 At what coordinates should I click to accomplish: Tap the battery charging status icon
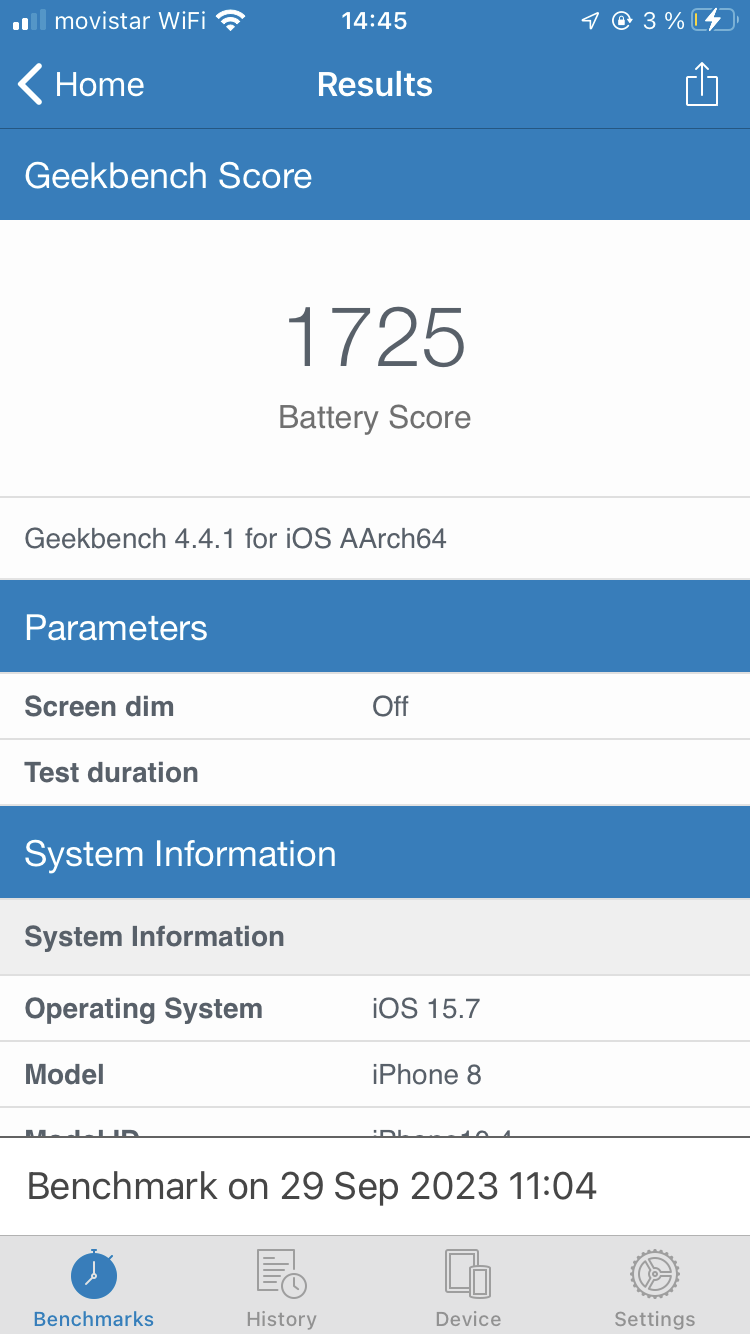713,21
